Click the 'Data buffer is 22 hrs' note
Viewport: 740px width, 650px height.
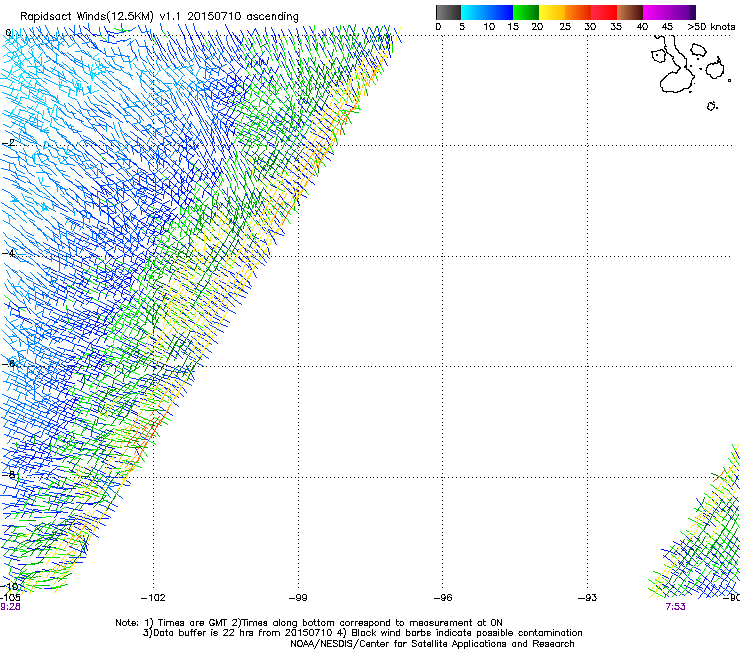(x=362, y=633)
